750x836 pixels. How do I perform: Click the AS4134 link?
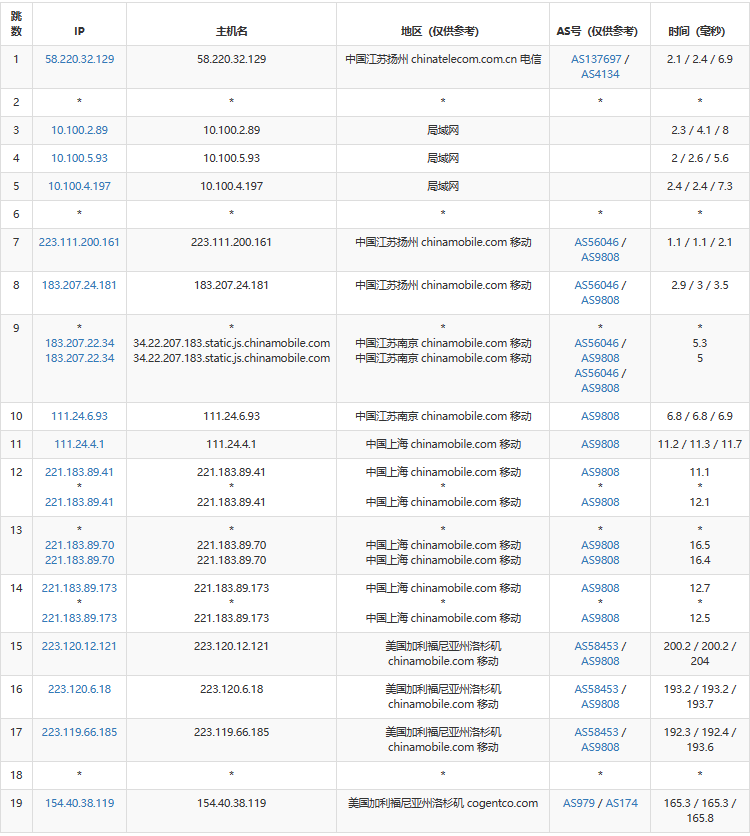pyautogui.click(x=600, y=74)
